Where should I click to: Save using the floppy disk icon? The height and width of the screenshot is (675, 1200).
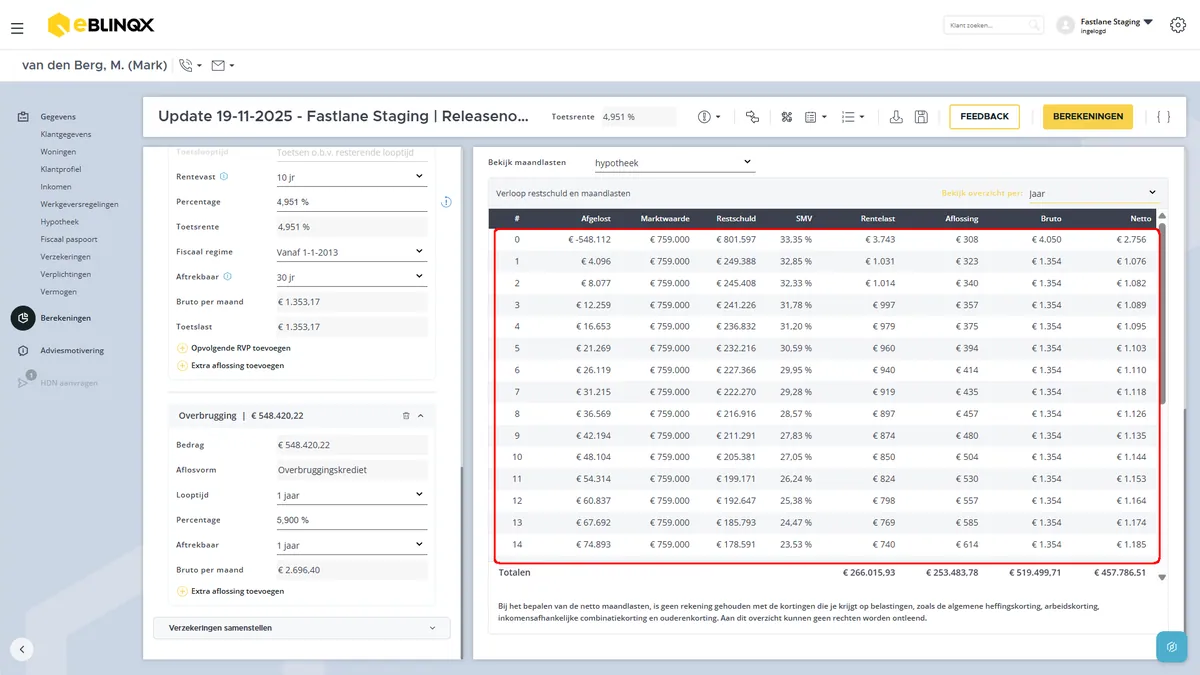(921, 117)
